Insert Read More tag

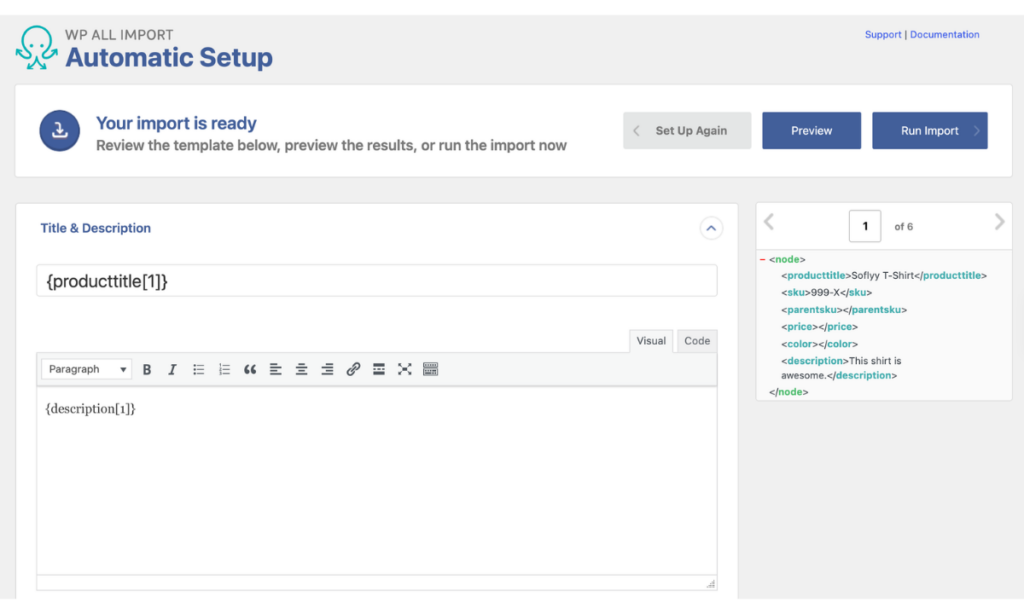coord(379,370)
